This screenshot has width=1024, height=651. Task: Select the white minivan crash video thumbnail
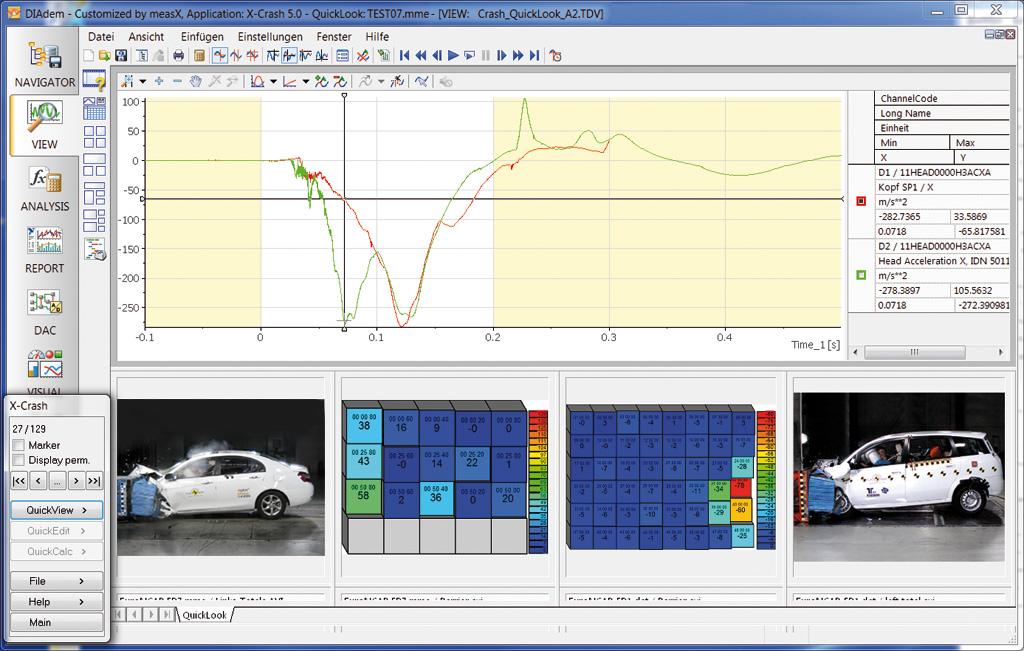(x=899, y=477)
